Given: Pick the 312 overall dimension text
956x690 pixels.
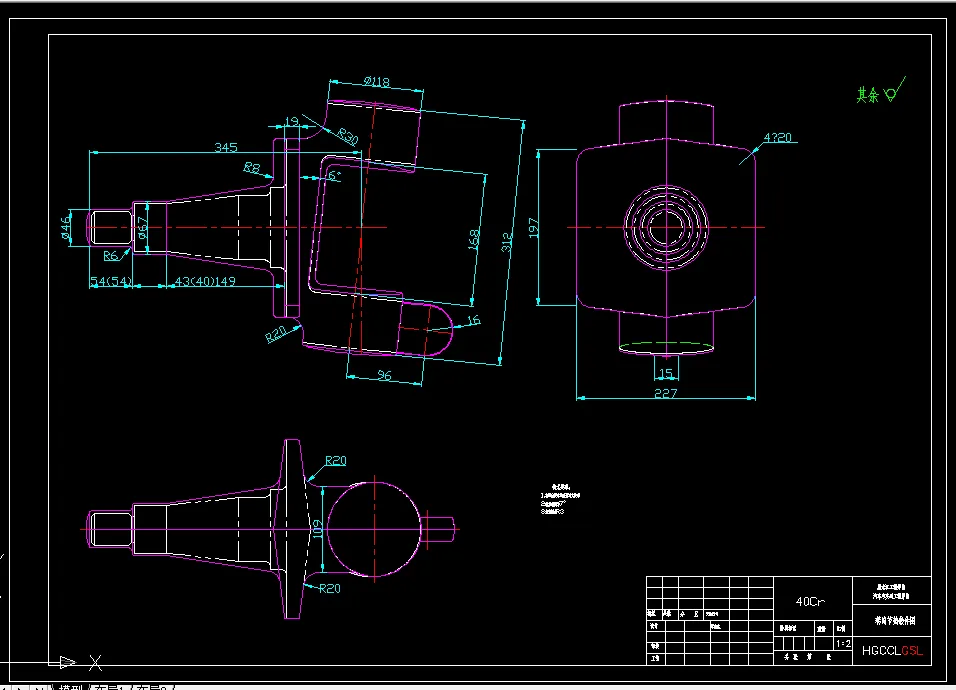Looking at the screenshot, I should (507, 242).
